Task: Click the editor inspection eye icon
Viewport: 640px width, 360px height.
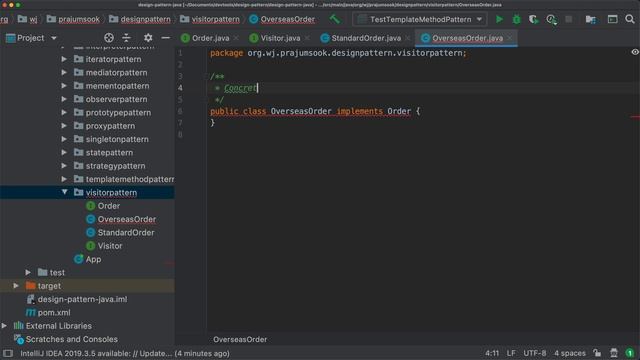Action: tap(635, 52)
